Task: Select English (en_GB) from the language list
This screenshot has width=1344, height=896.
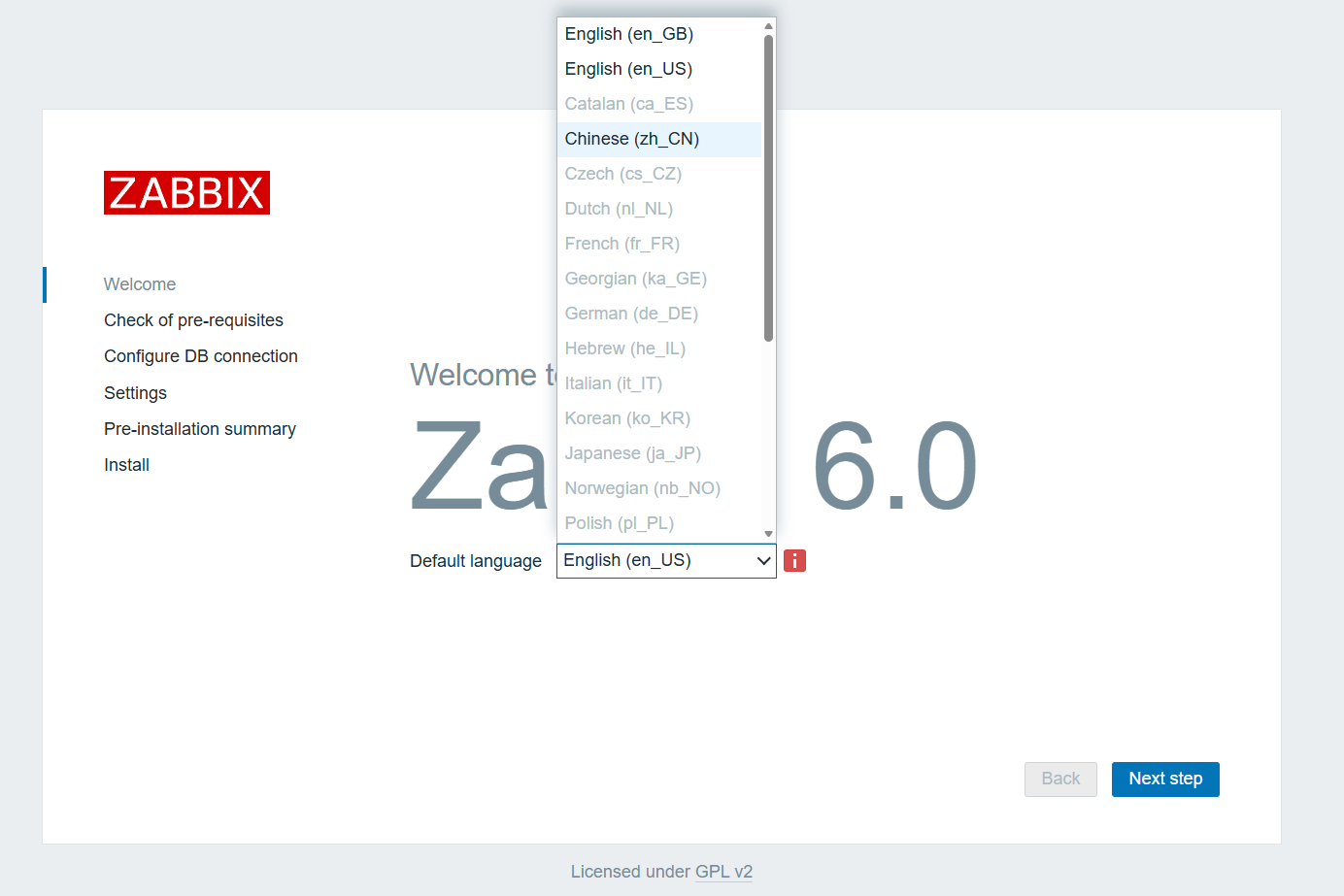Action: click(659, 34)
